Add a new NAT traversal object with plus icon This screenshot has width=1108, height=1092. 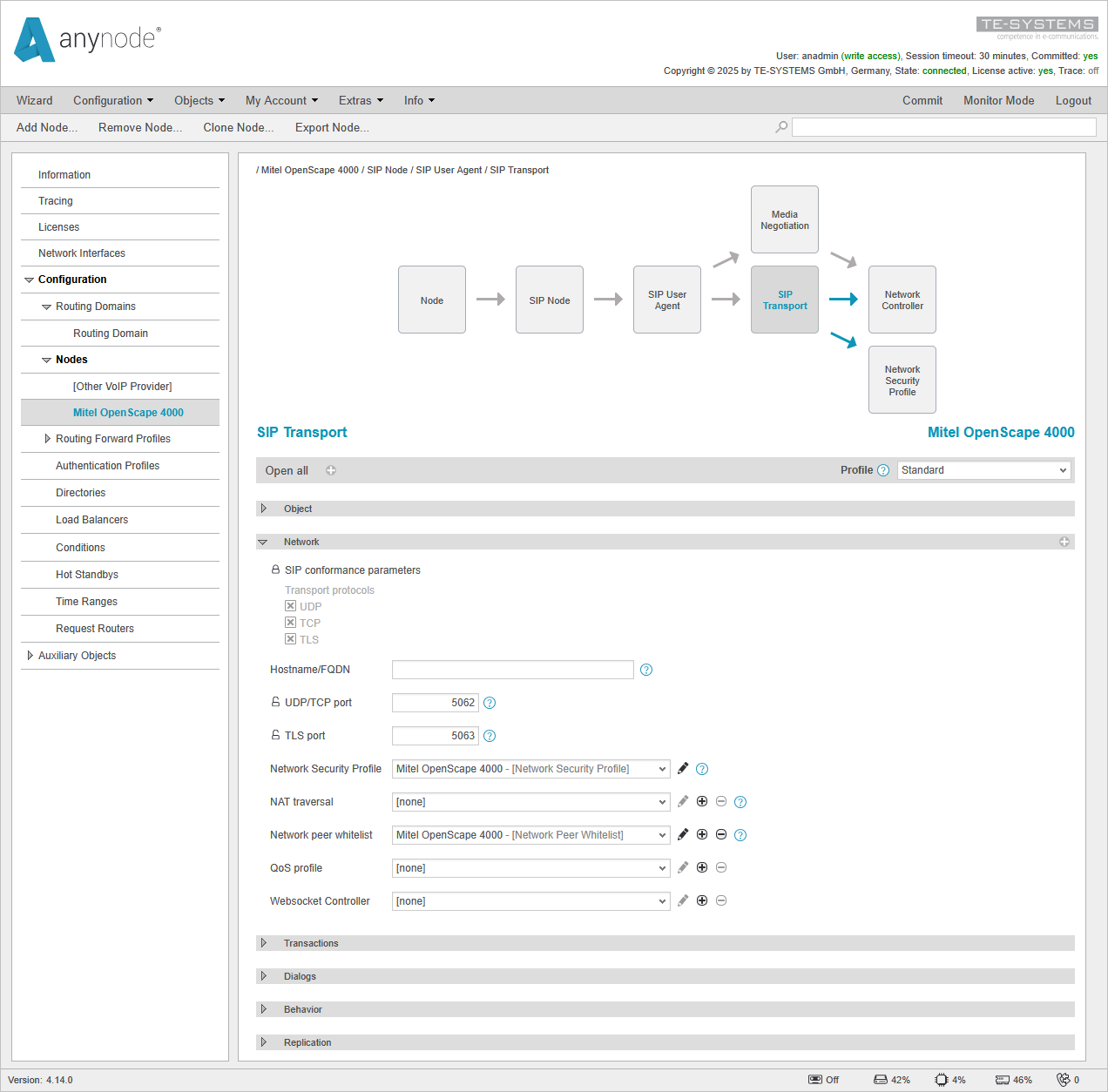coord(702,801)
